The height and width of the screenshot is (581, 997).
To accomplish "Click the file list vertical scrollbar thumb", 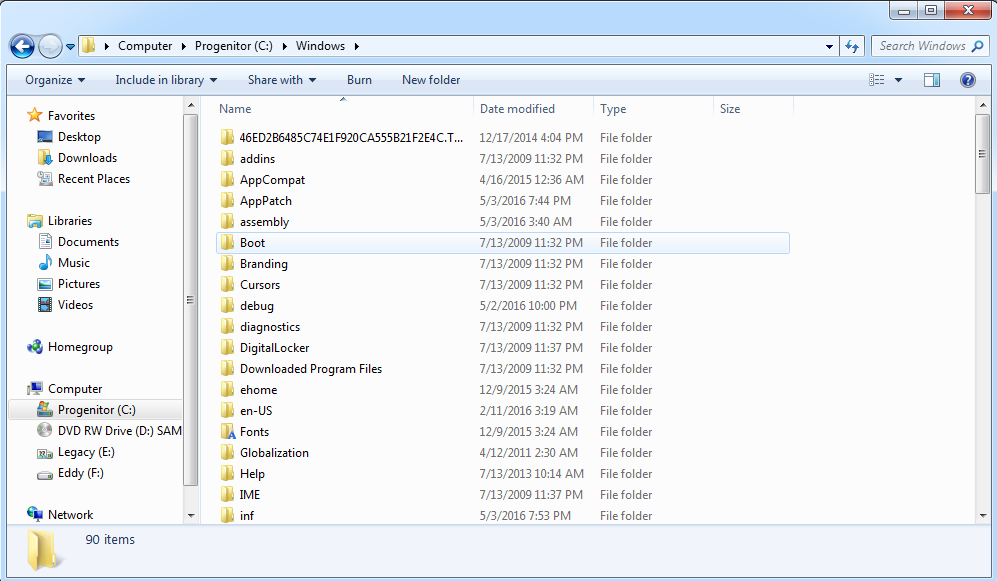I will tap(982, 154).
